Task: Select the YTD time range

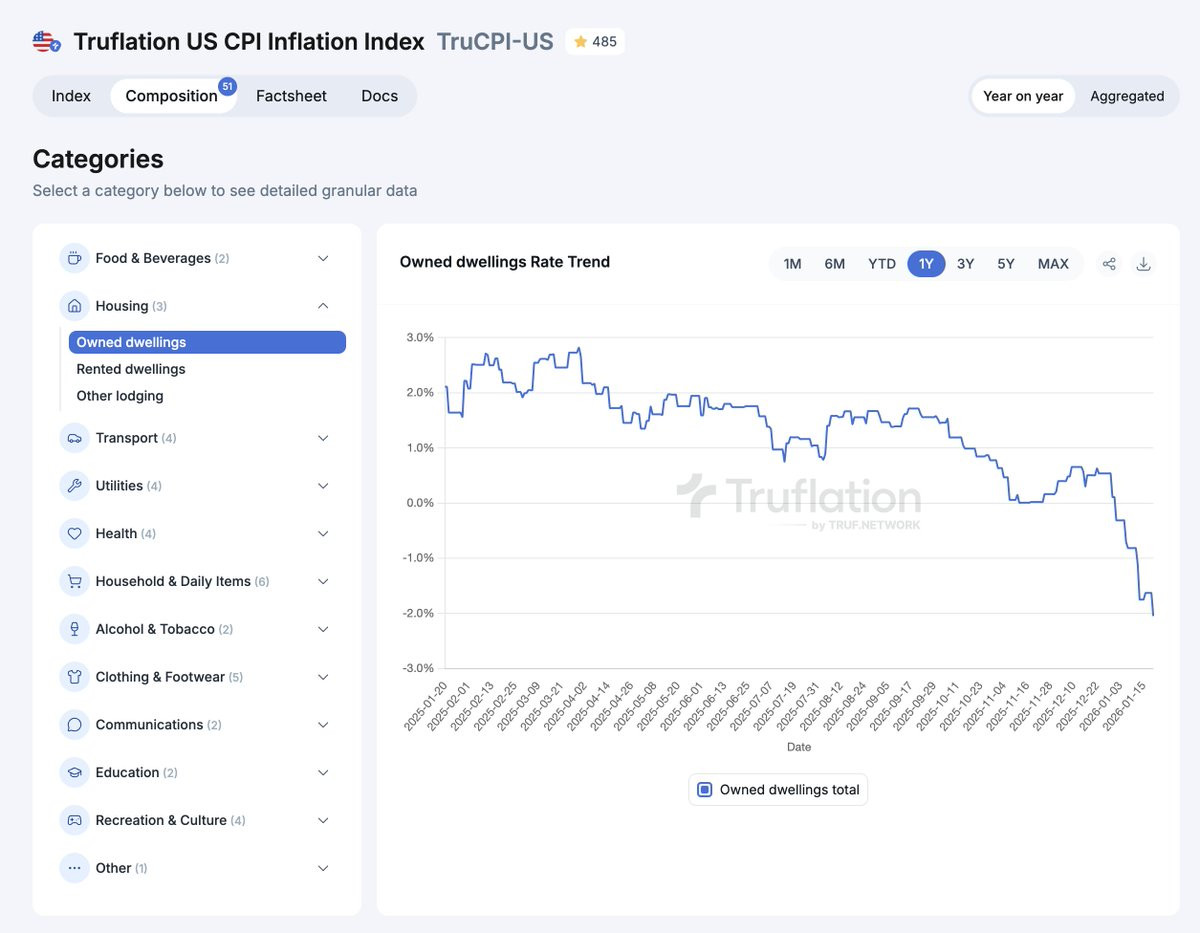Action: click(882, 264)
